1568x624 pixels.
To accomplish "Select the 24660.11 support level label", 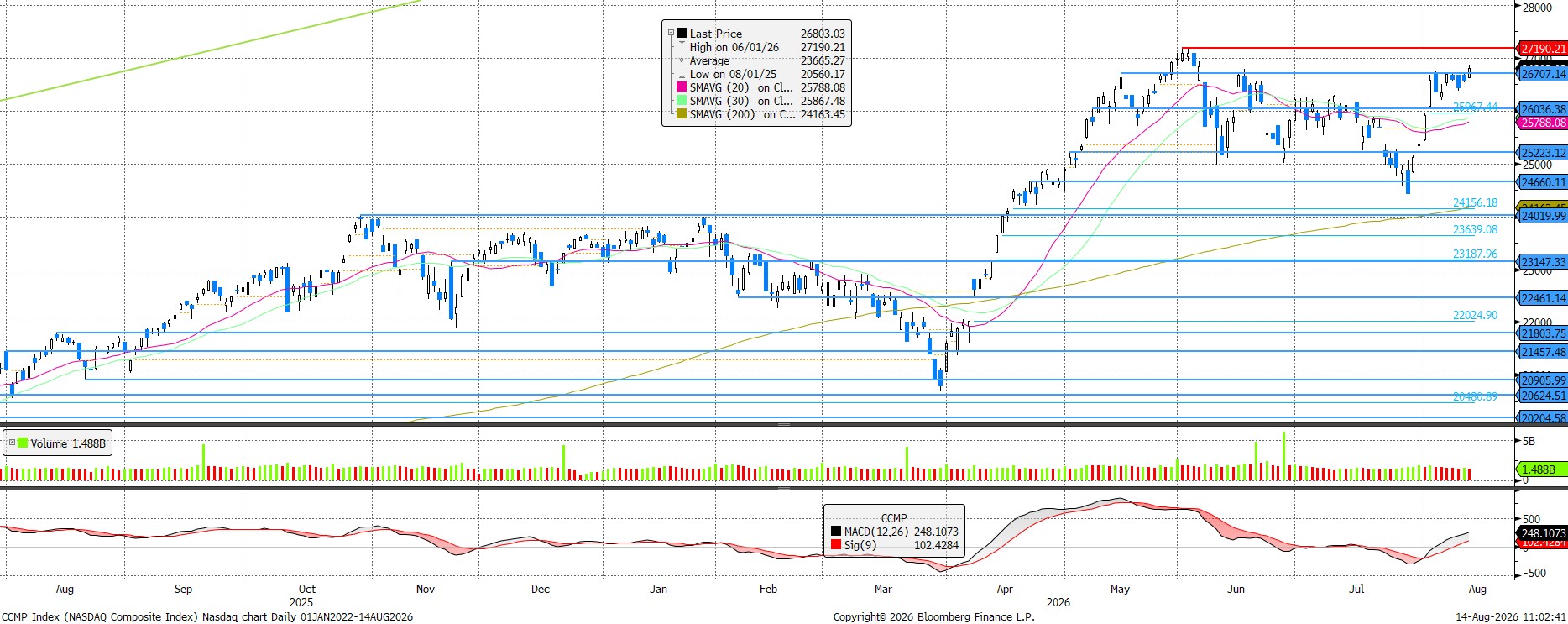I will click(1543, 182).
